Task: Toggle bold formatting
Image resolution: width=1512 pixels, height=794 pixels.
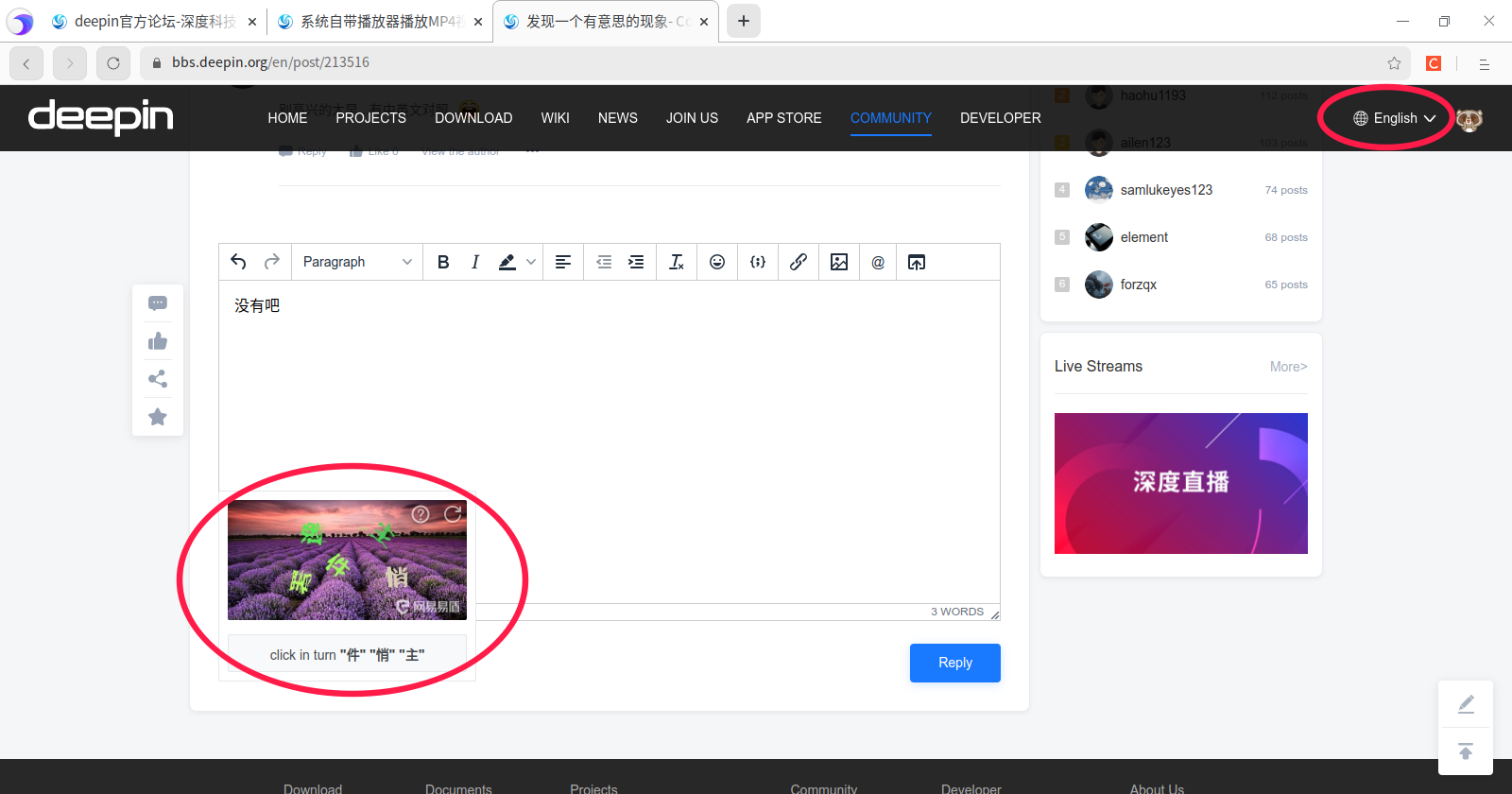Action: click(x=443, y=262)
